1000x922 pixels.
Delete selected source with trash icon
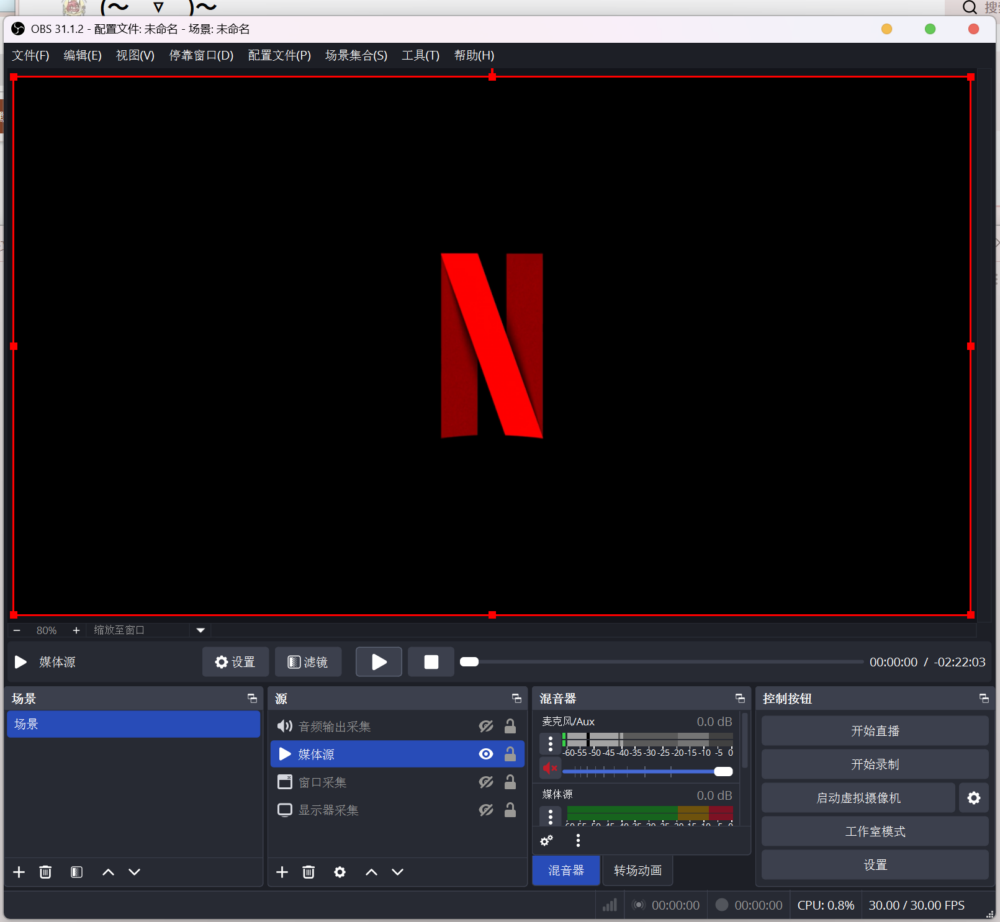point(309,872)
